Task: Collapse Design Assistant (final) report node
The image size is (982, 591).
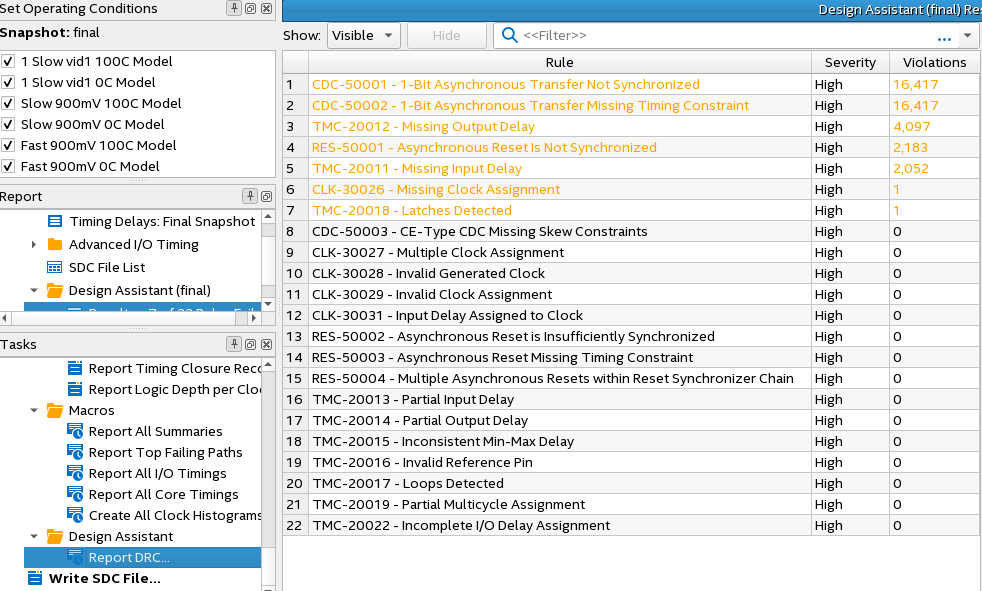Action: pos(34,290)
